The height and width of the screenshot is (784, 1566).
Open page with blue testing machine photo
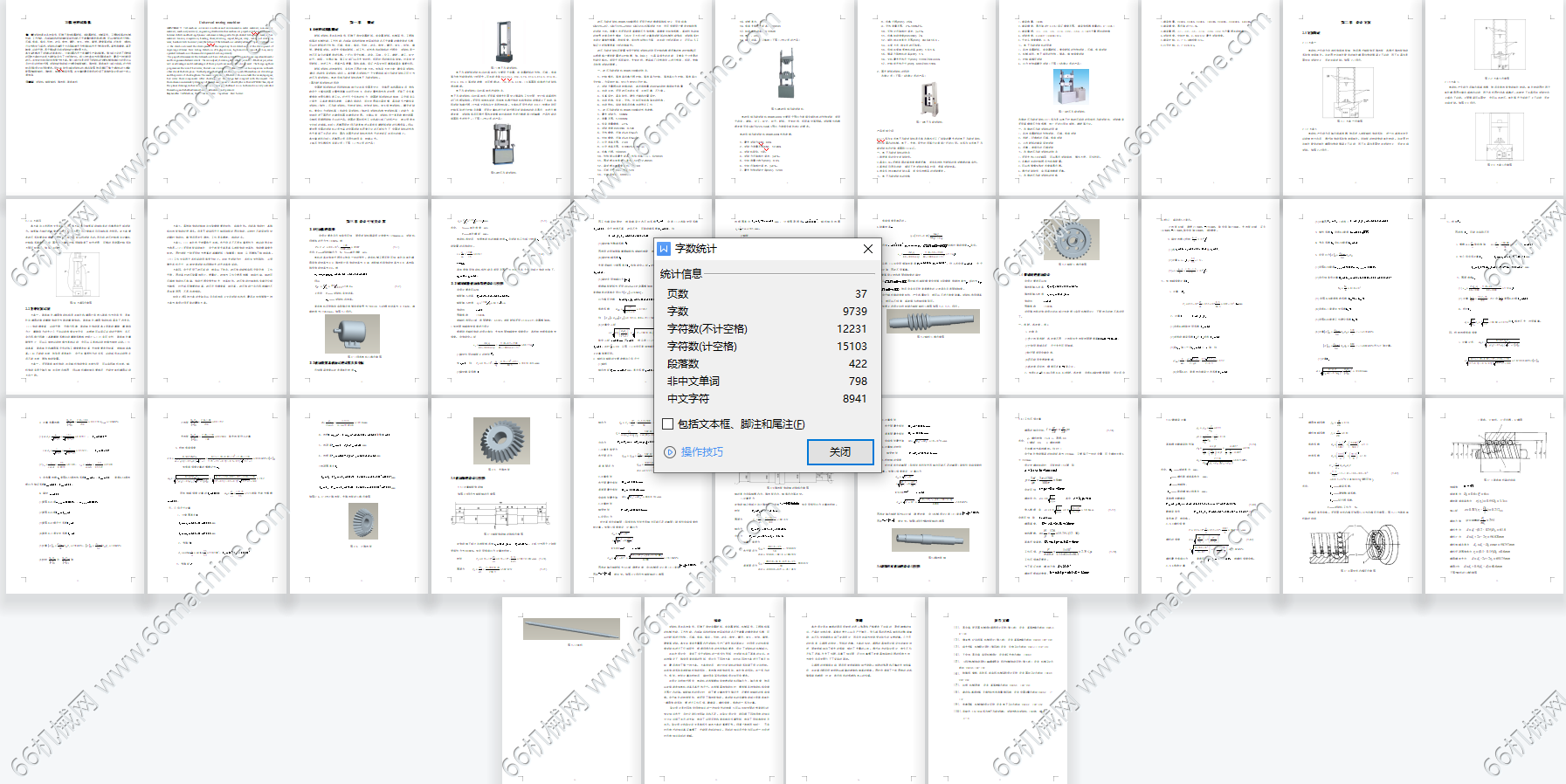pyautogui.click(x=1068, y=98)
